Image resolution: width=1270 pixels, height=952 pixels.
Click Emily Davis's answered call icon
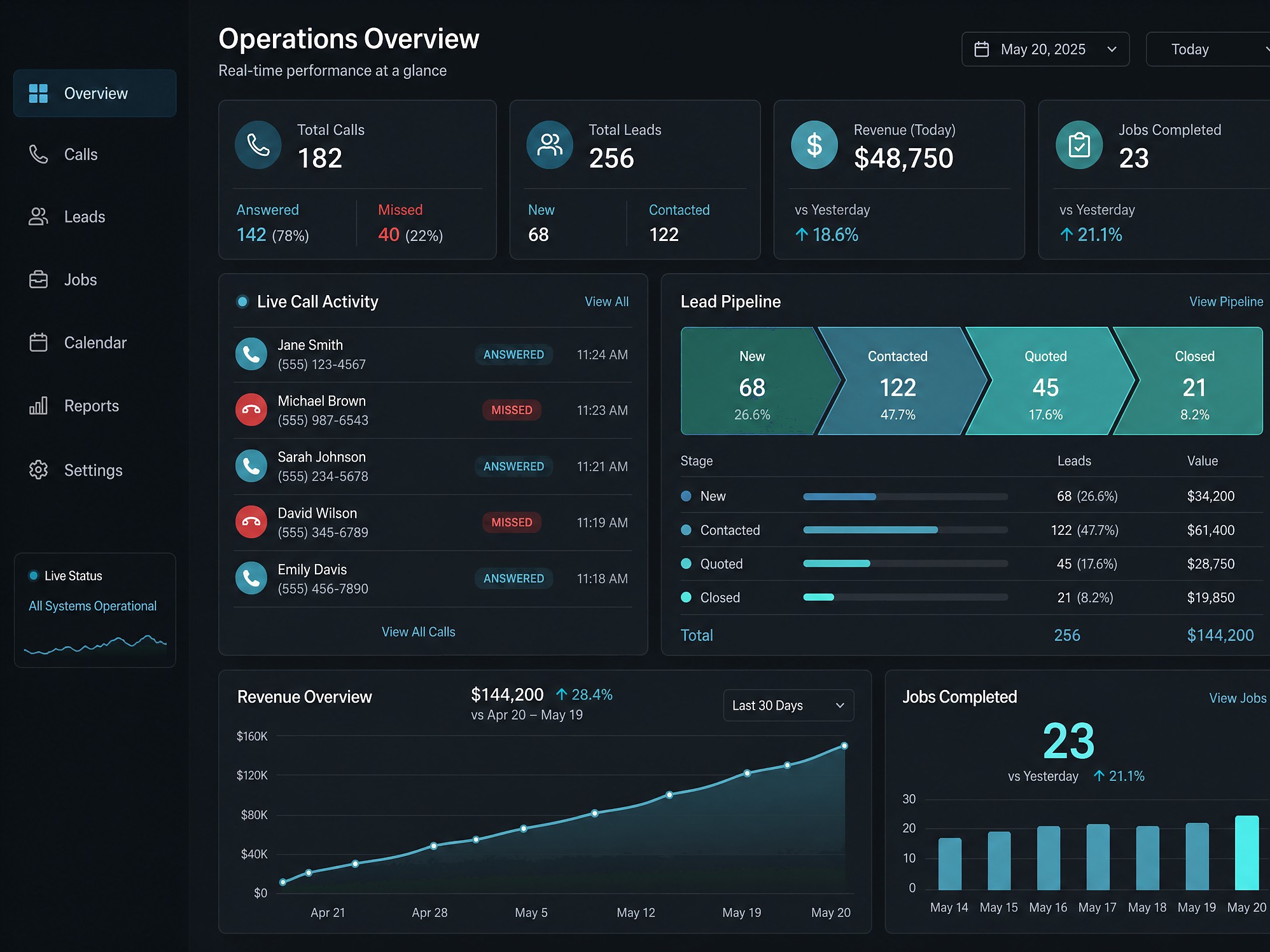[251, 578]
